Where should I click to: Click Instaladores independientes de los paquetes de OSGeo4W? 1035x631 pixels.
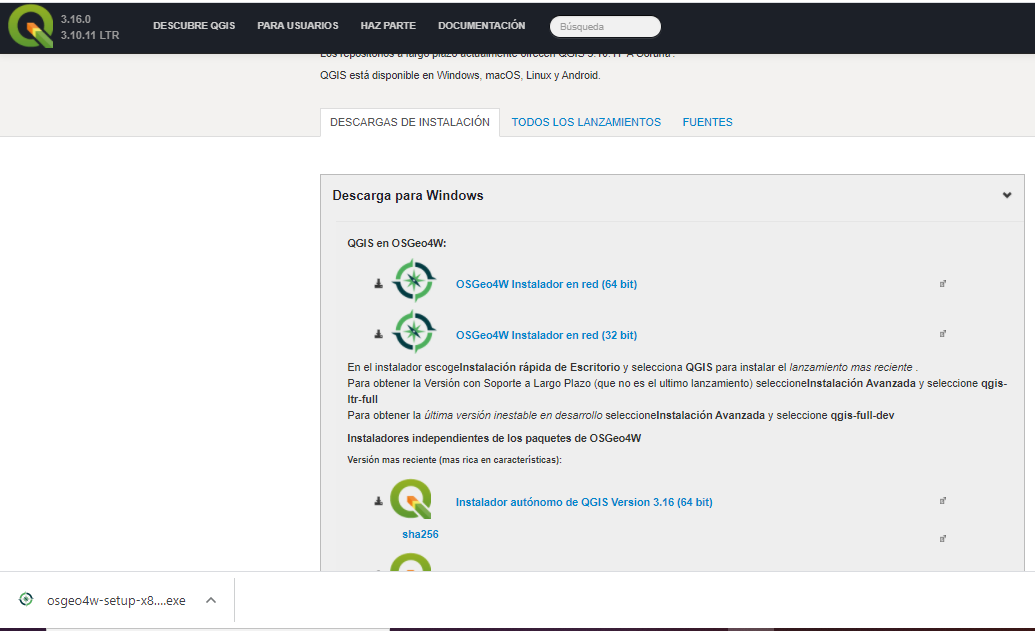pyautogui.click(x=494, y=438)
